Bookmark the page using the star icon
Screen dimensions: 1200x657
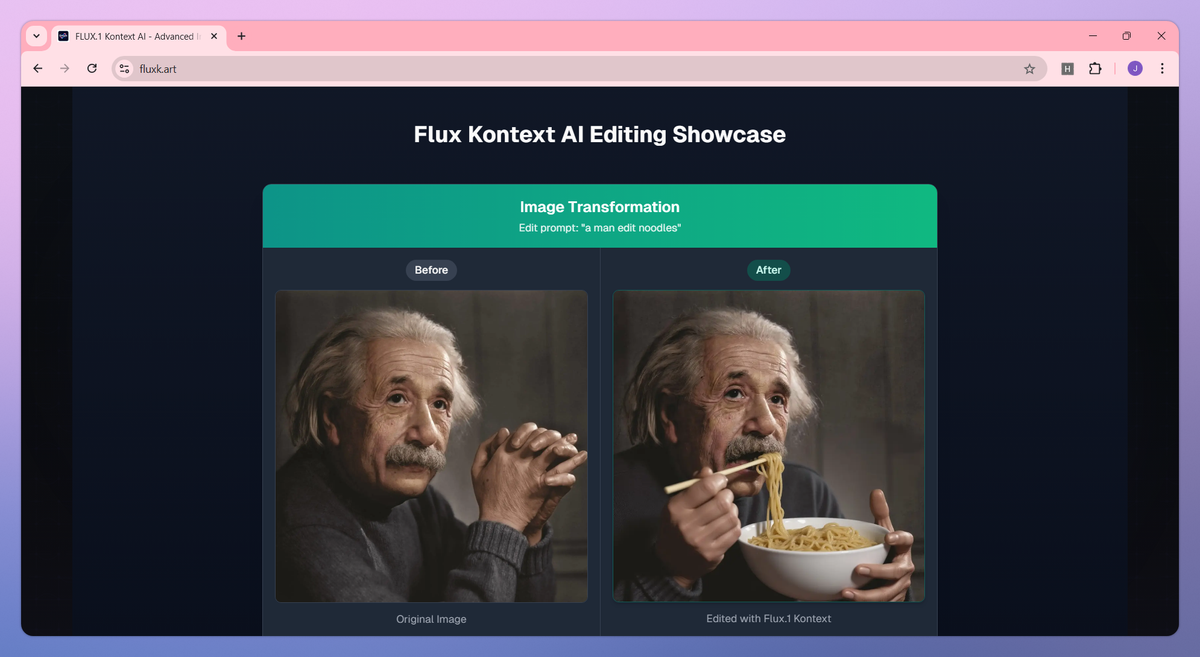[1029, 68]
